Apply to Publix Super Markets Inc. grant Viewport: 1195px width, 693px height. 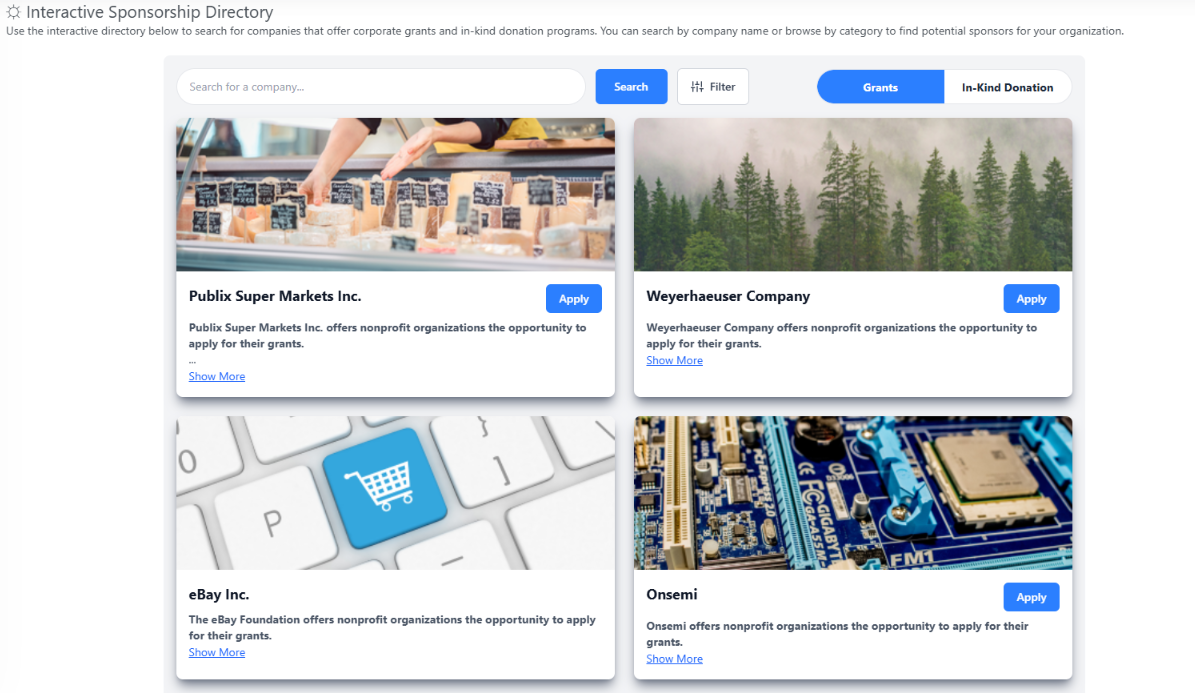[574, 299]
